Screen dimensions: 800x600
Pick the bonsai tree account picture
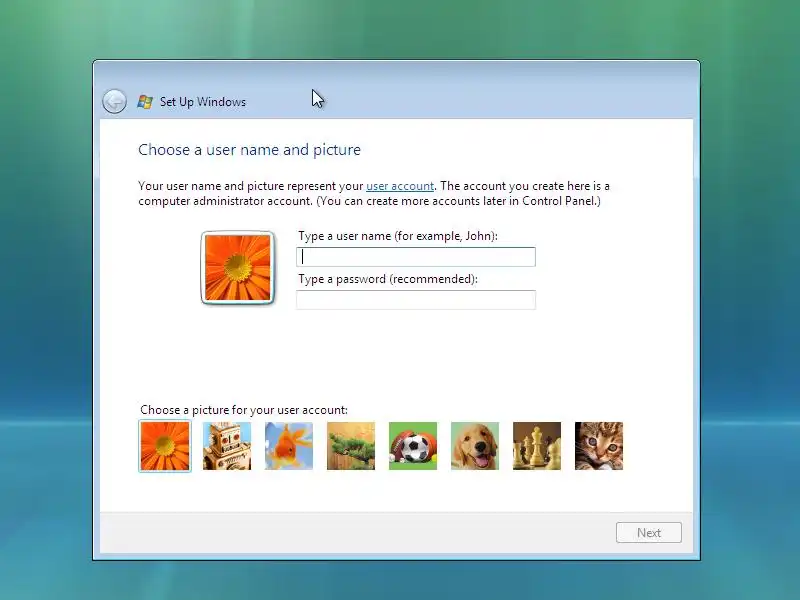pos(351,446)
